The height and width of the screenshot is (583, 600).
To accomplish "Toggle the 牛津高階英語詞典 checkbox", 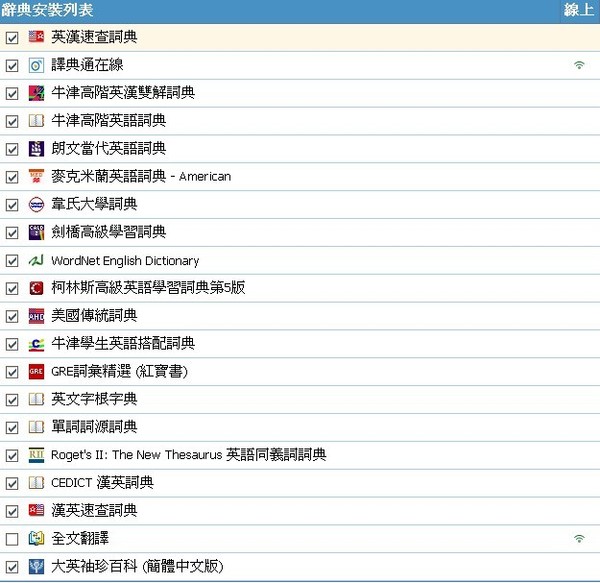I will tap(12, 121).
